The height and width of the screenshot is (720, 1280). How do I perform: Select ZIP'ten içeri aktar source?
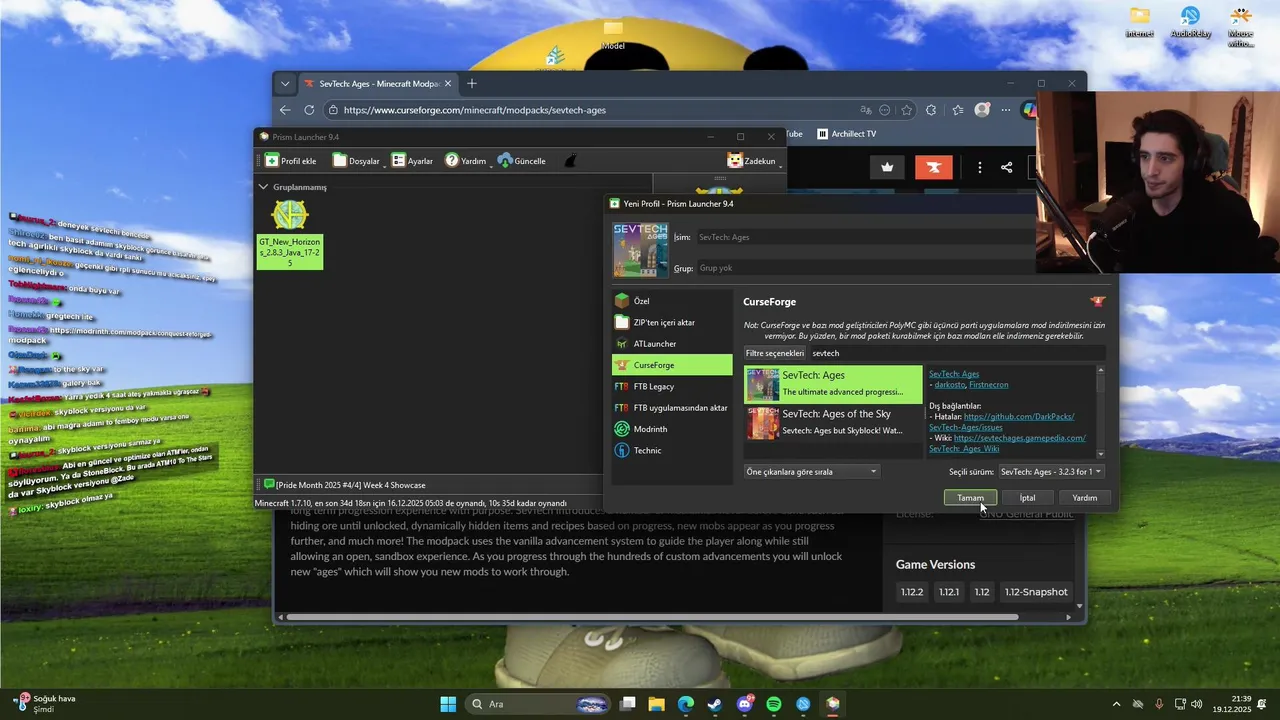pyautogui.click(x=672, y=322)
